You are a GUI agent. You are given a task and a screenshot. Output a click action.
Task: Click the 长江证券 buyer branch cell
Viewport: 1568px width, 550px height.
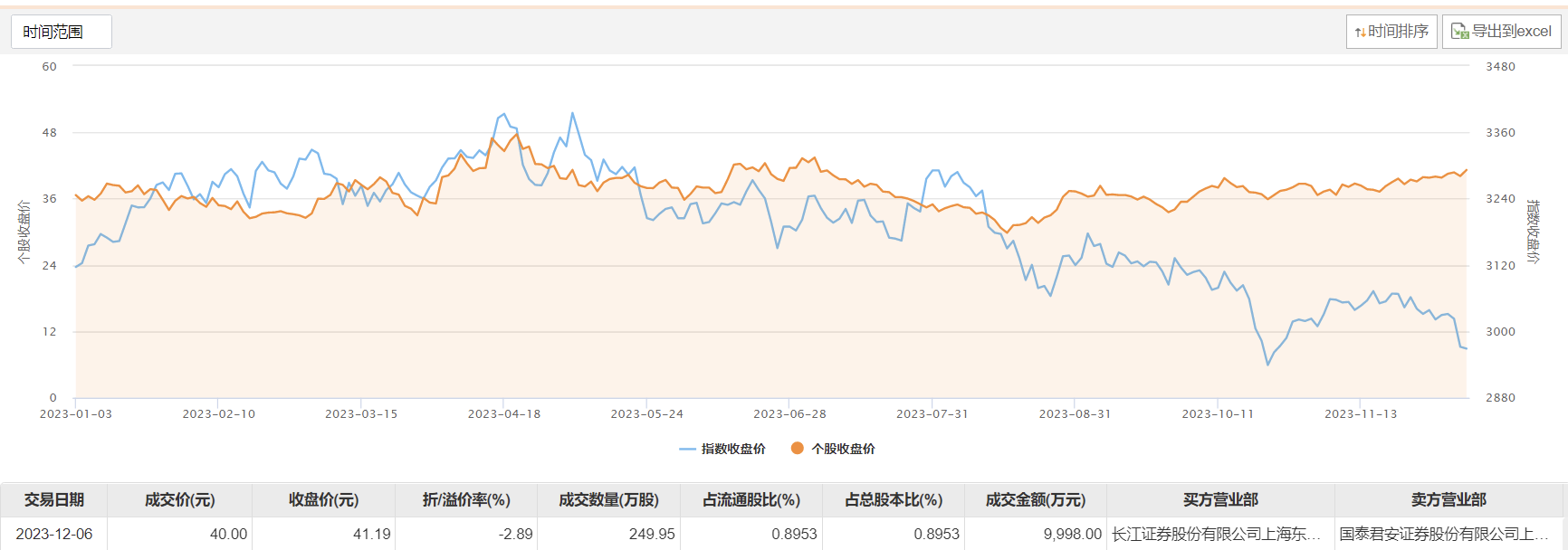pyautogui.click(x=1220, y=534)
